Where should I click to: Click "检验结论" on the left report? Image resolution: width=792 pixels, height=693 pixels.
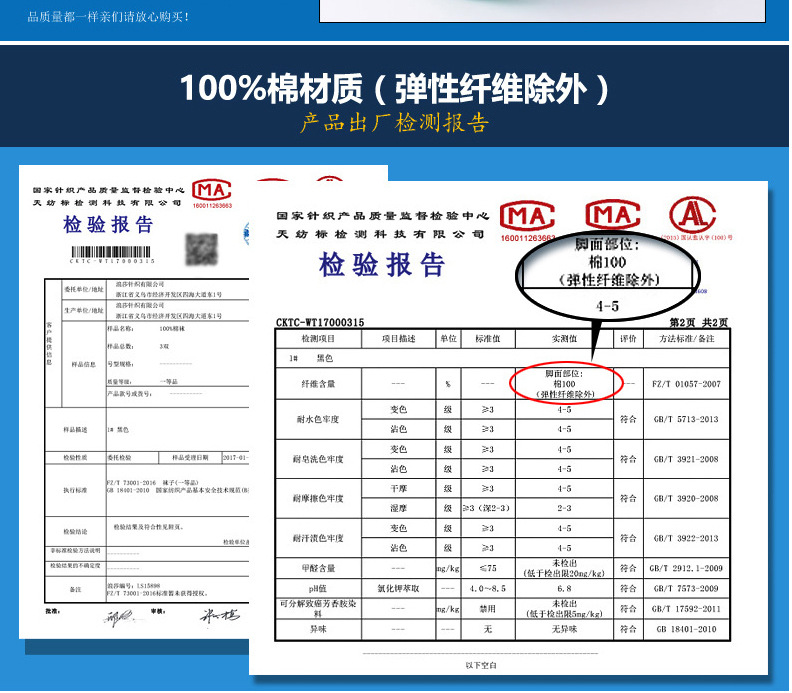pyautogui.click(x=75, y=532)
